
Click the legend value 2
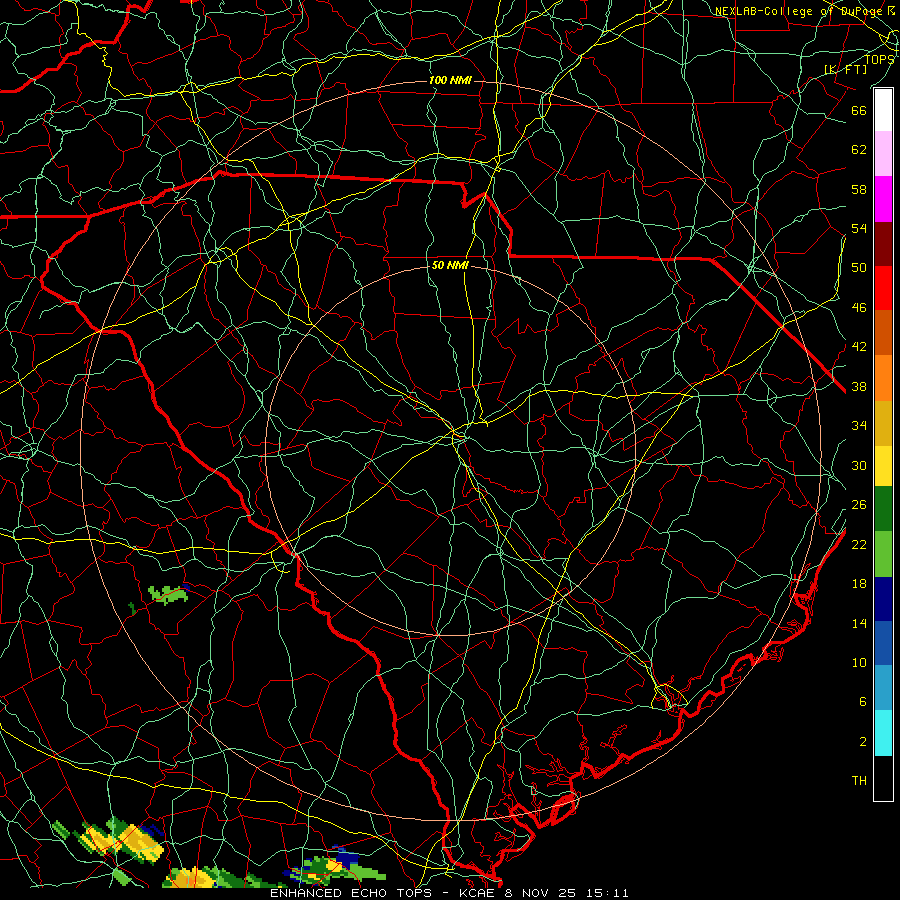click(x=862, y=741)
